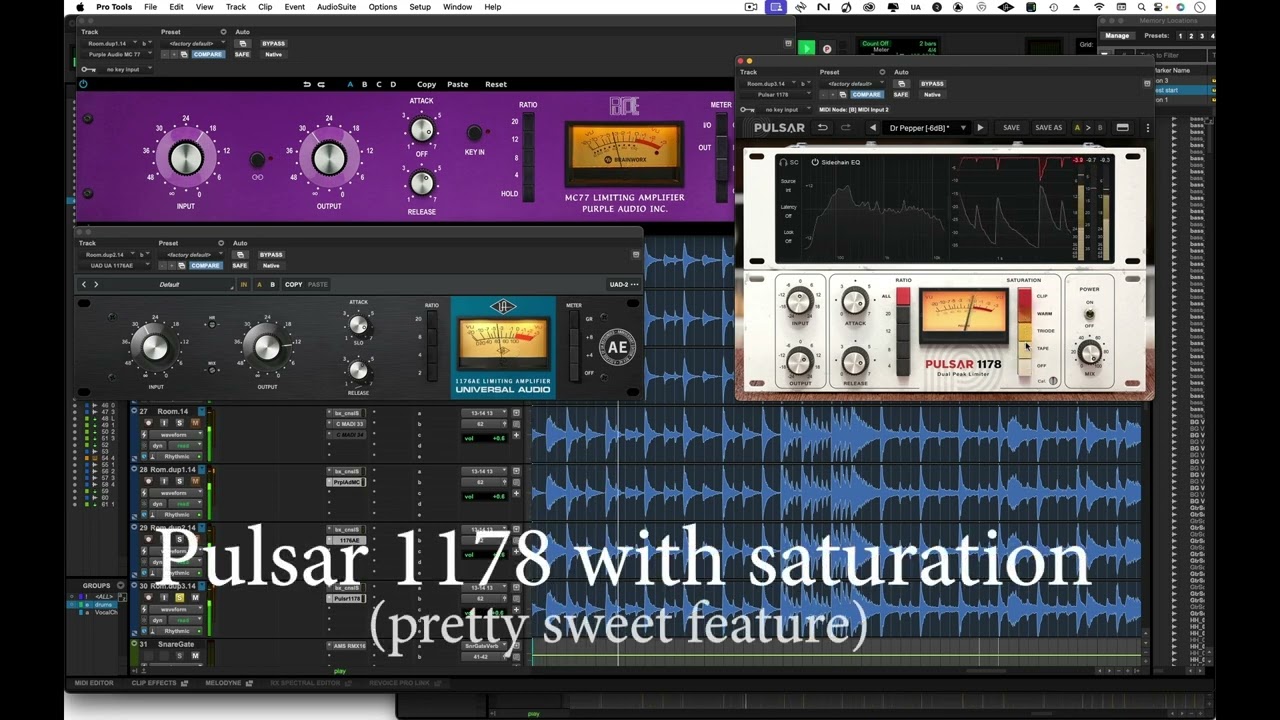Open the Event menu

[x=294, y=7]
